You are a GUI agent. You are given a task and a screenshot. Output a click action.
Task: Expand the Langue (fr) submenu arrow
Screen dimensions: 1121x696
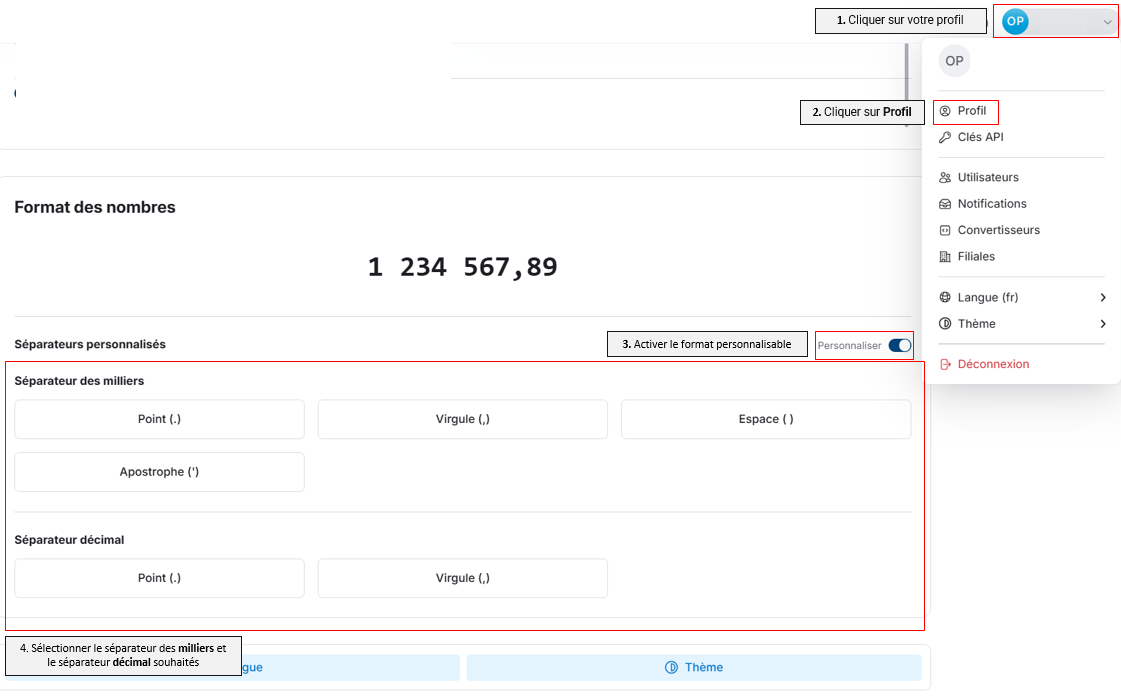tap(1102, 297)
